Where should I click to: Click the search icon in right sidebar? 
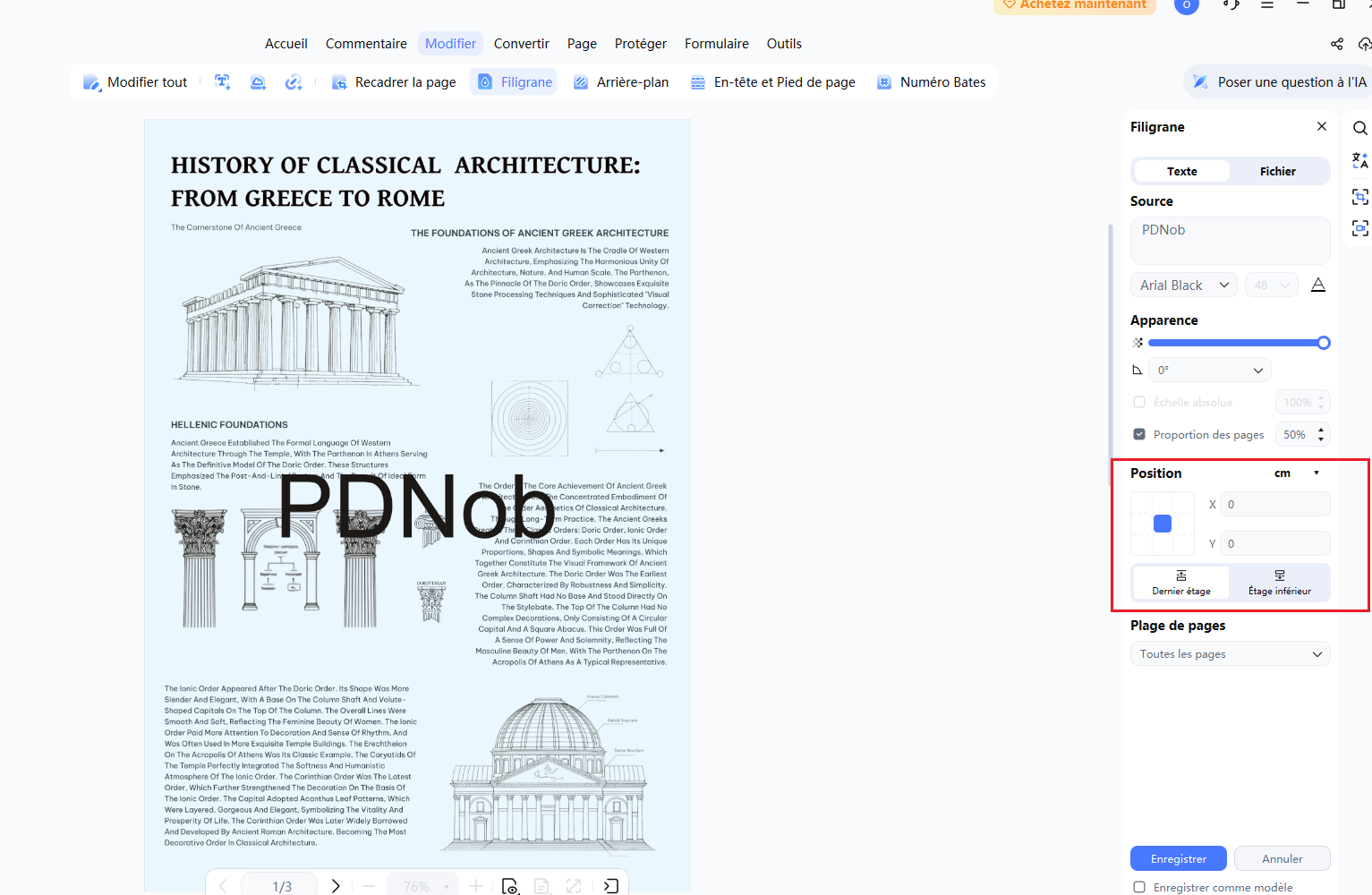click(1359, 128)
